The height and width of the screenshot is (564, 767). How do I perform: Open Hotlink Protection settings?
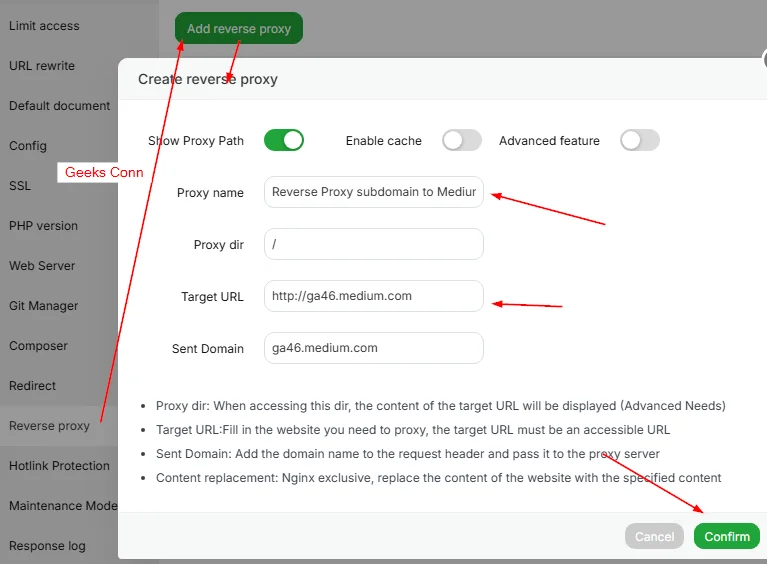coord(59,466)
